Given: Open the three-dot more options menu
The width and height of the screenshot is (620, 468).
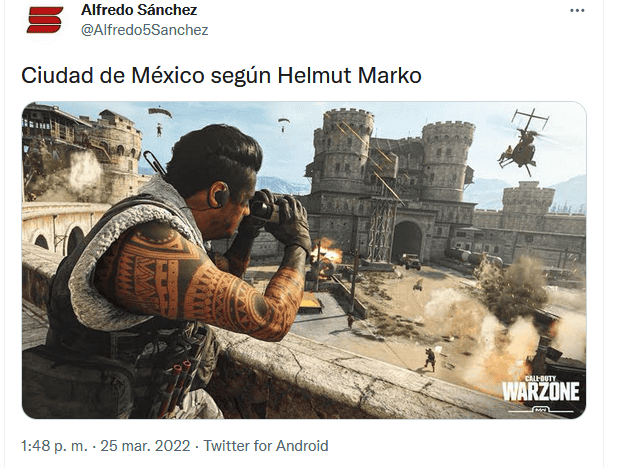Looking at the screenshot, I should point(577,11).
